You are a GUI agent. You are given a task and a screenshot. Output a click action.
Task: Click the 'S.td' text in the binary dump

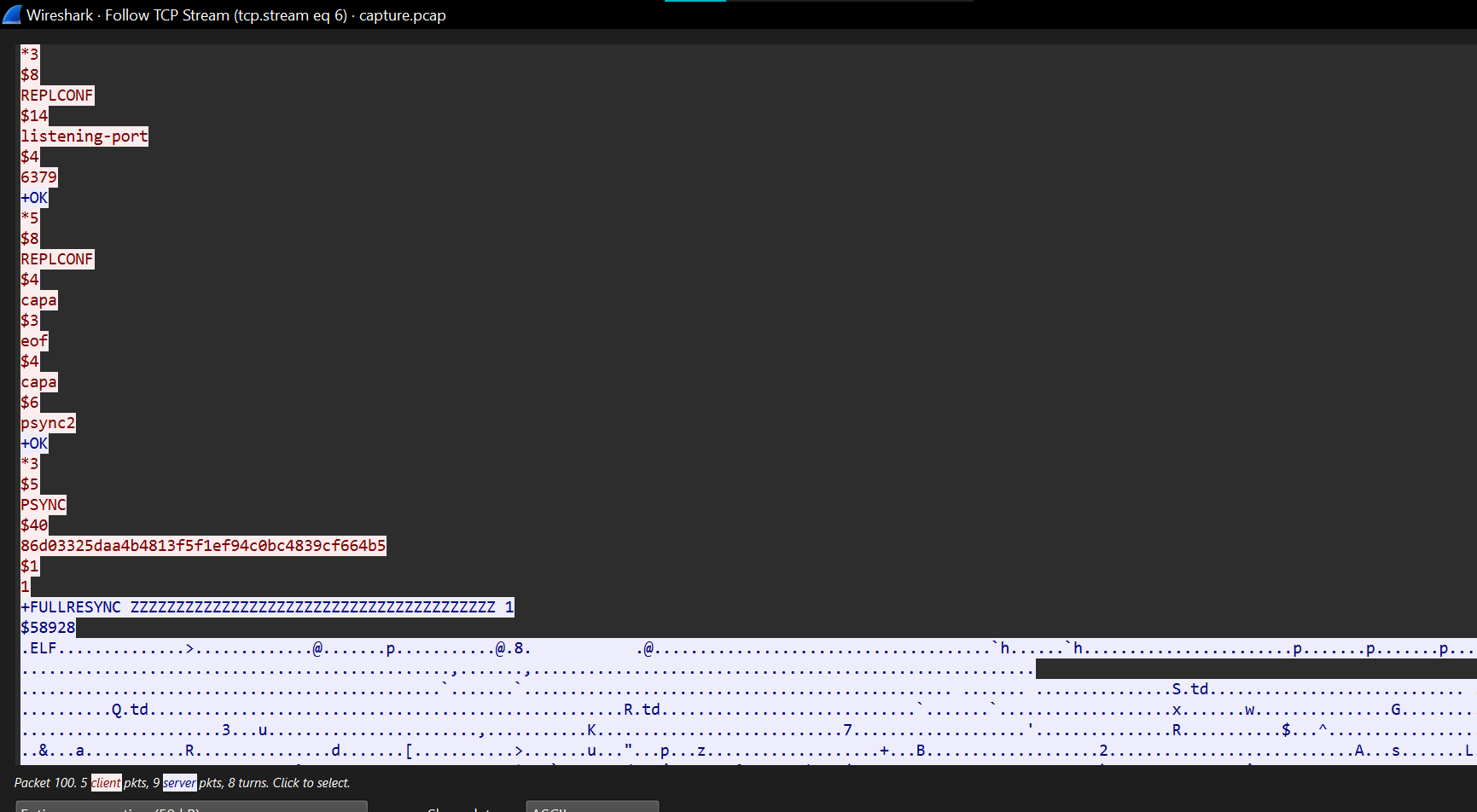point(1190,689)
